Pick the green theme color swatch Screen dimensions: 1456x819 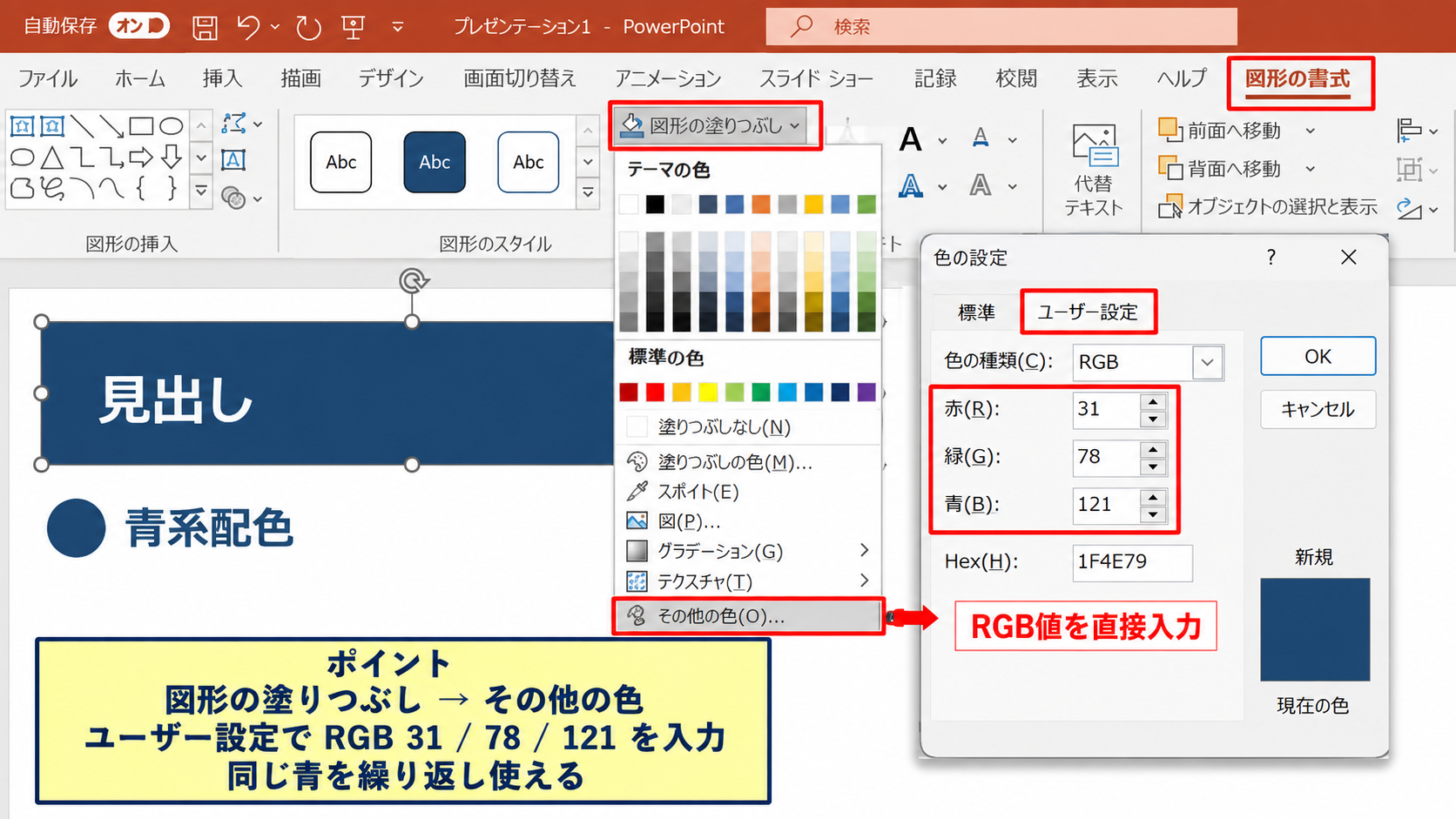(x=866, y=205)
